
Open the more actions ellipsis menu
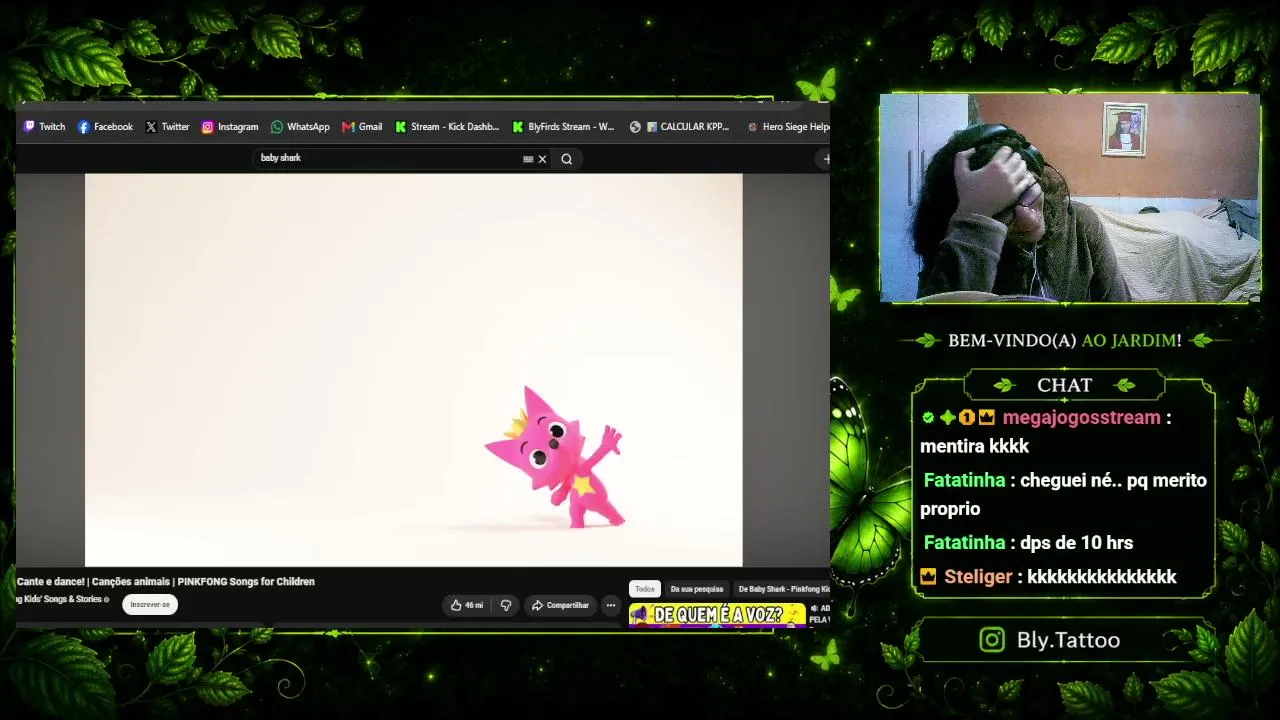(610, 605)
